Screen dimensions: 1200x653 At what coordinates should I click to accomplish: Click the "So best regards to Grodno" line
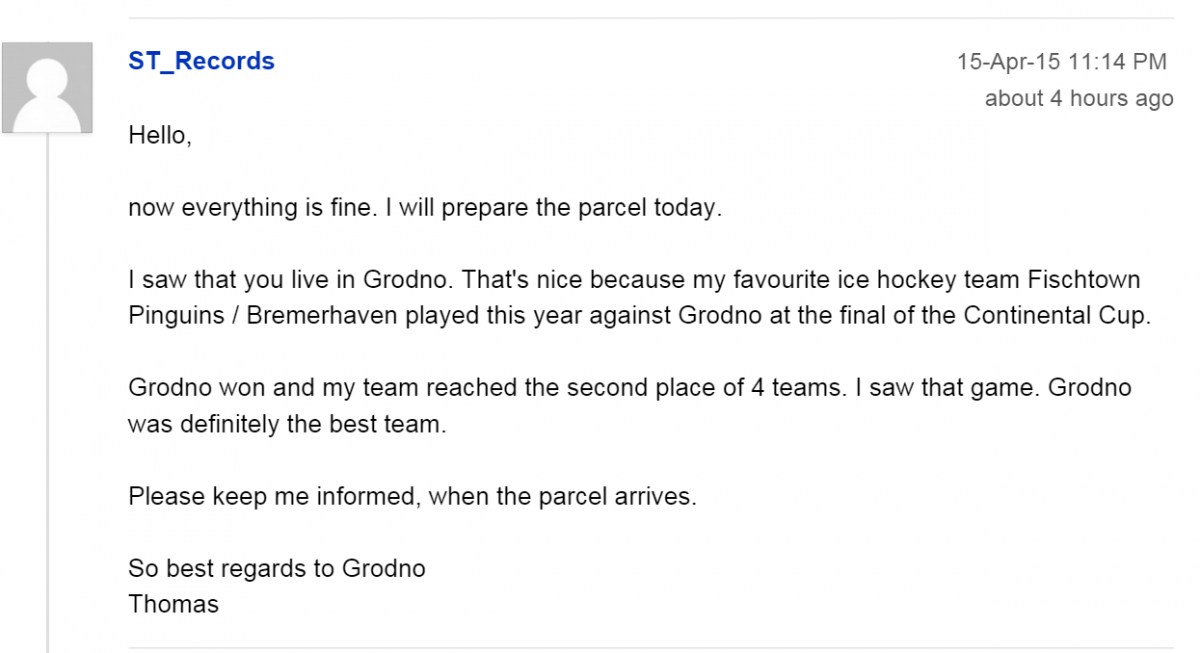click(x=277, y=569)
